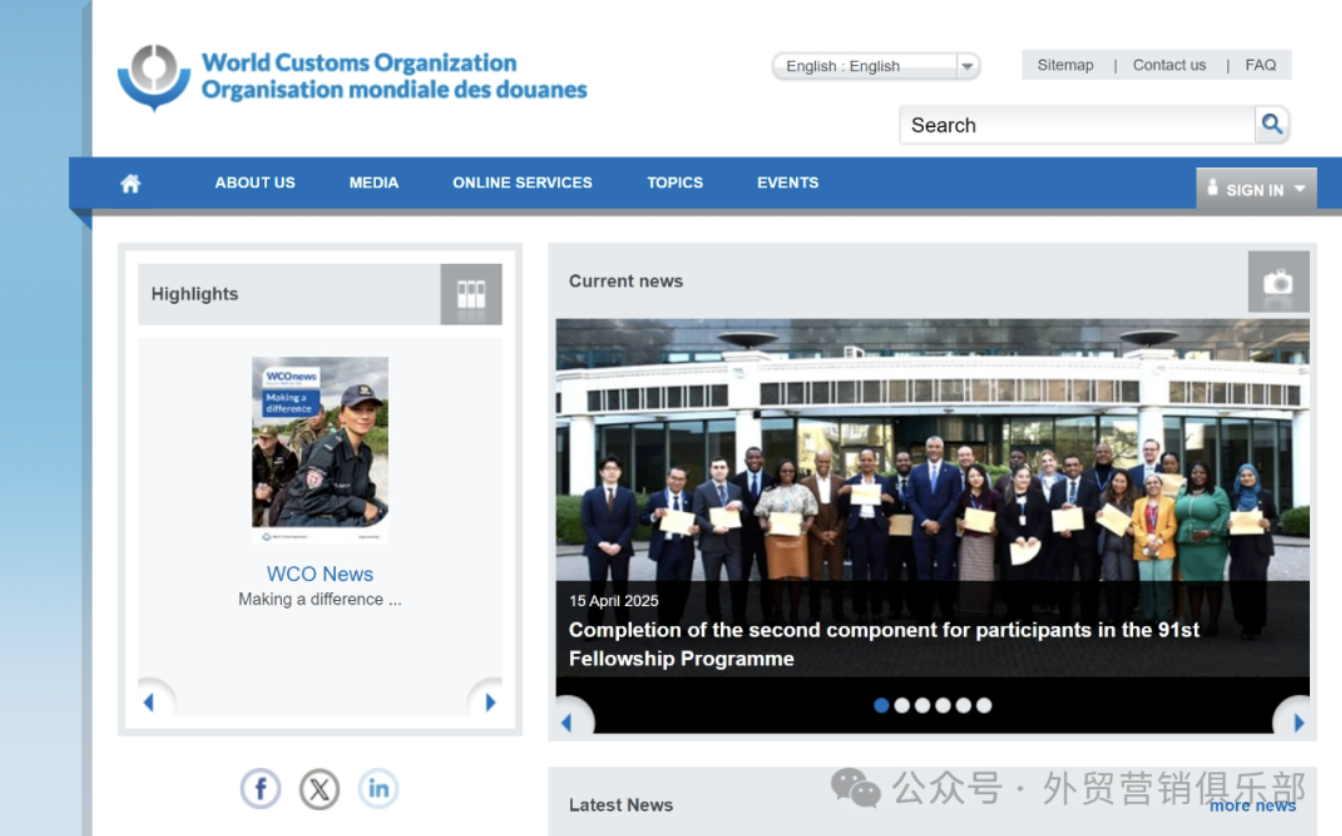Select third news carousel dot
Image resolution: width=1342 pixels, height=836 pixels.
tap(922, 705)
